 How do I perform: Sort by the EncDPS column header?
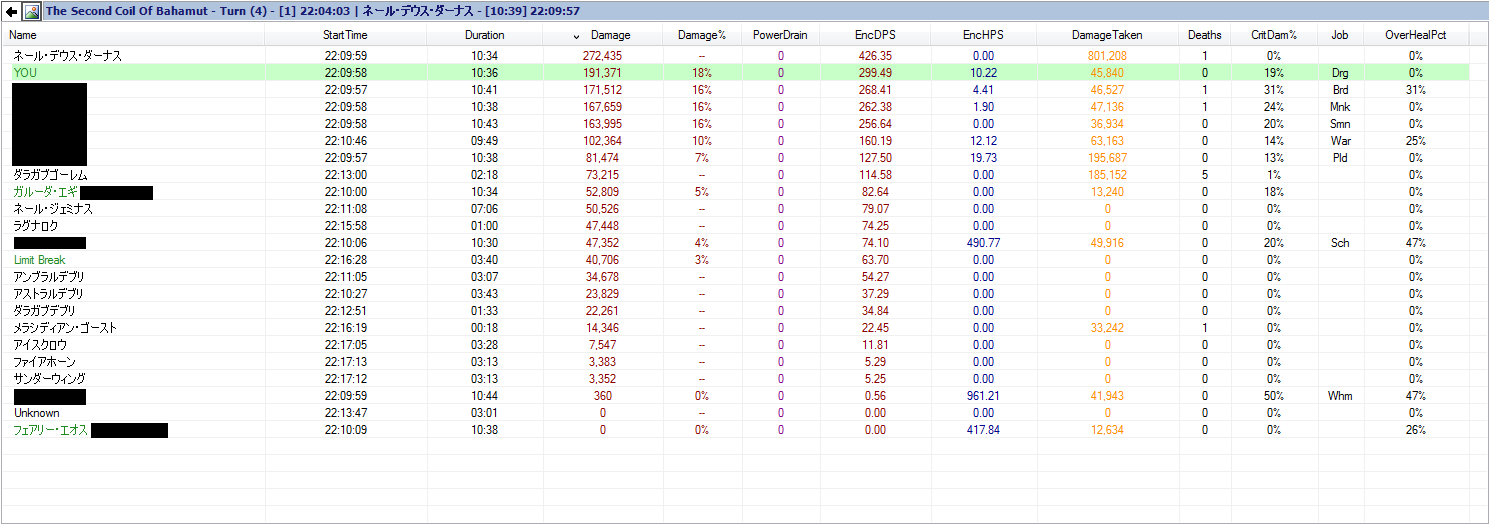(875, 35)
